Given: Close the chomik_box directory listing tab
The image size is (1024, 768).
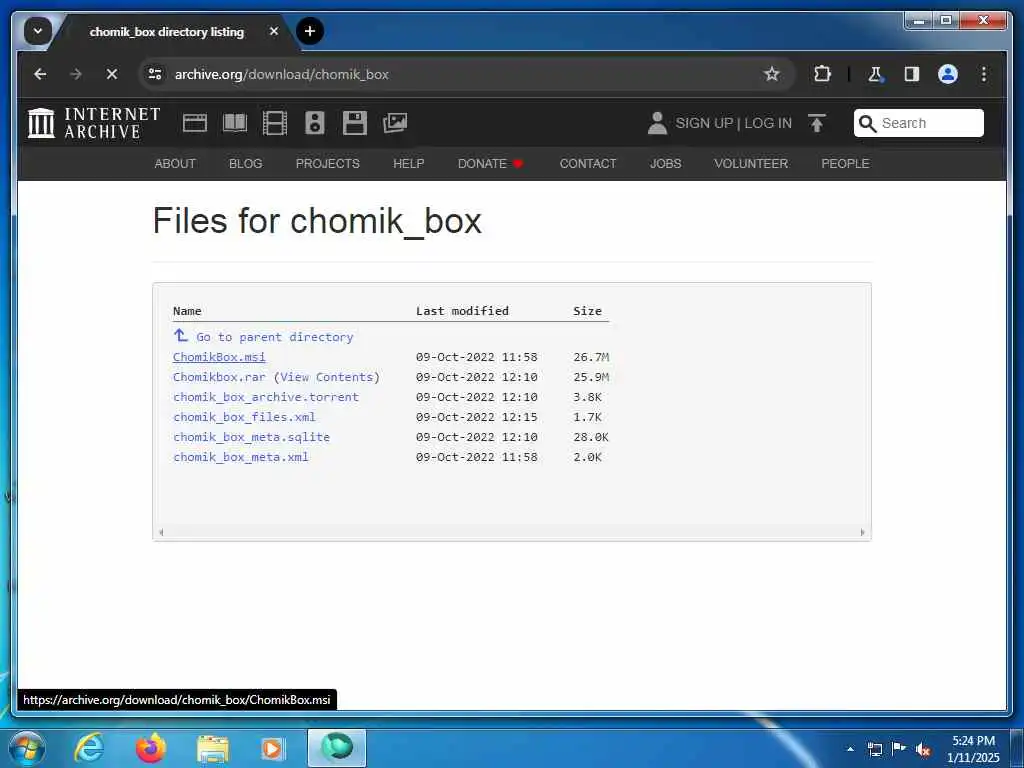Looking at the screenshot, I should [x=274, y=31].
